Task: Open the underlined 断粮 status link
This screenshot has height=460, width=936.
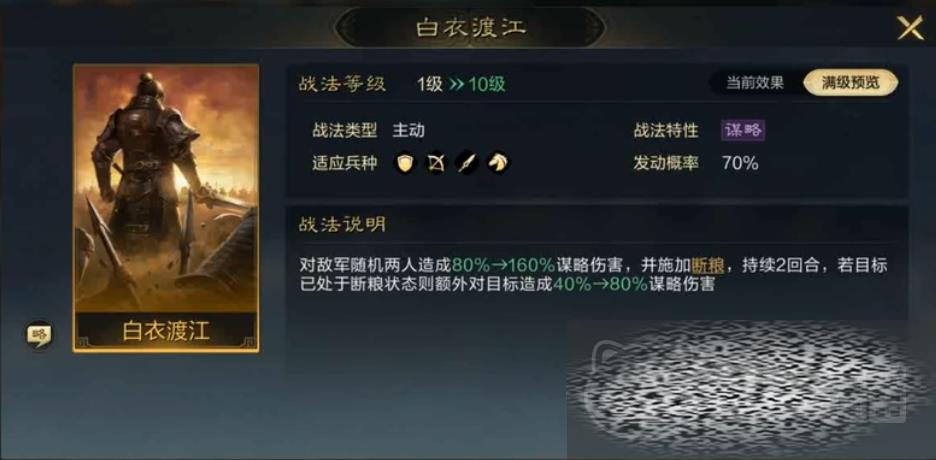Action: [x=708, y=265]
